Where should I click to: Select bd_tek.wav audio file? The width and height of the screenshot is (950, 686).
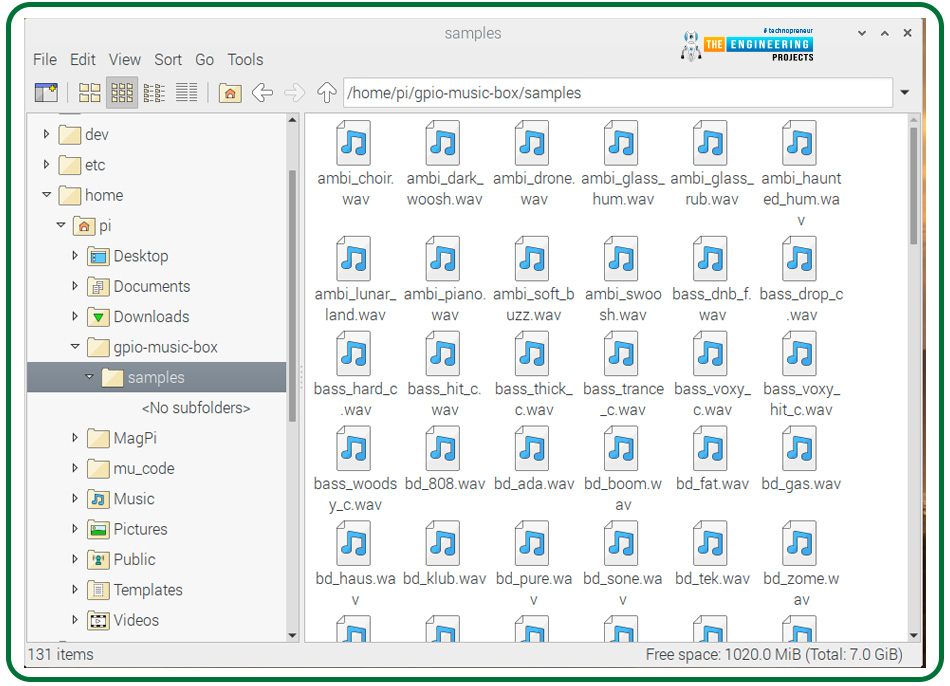711,554
